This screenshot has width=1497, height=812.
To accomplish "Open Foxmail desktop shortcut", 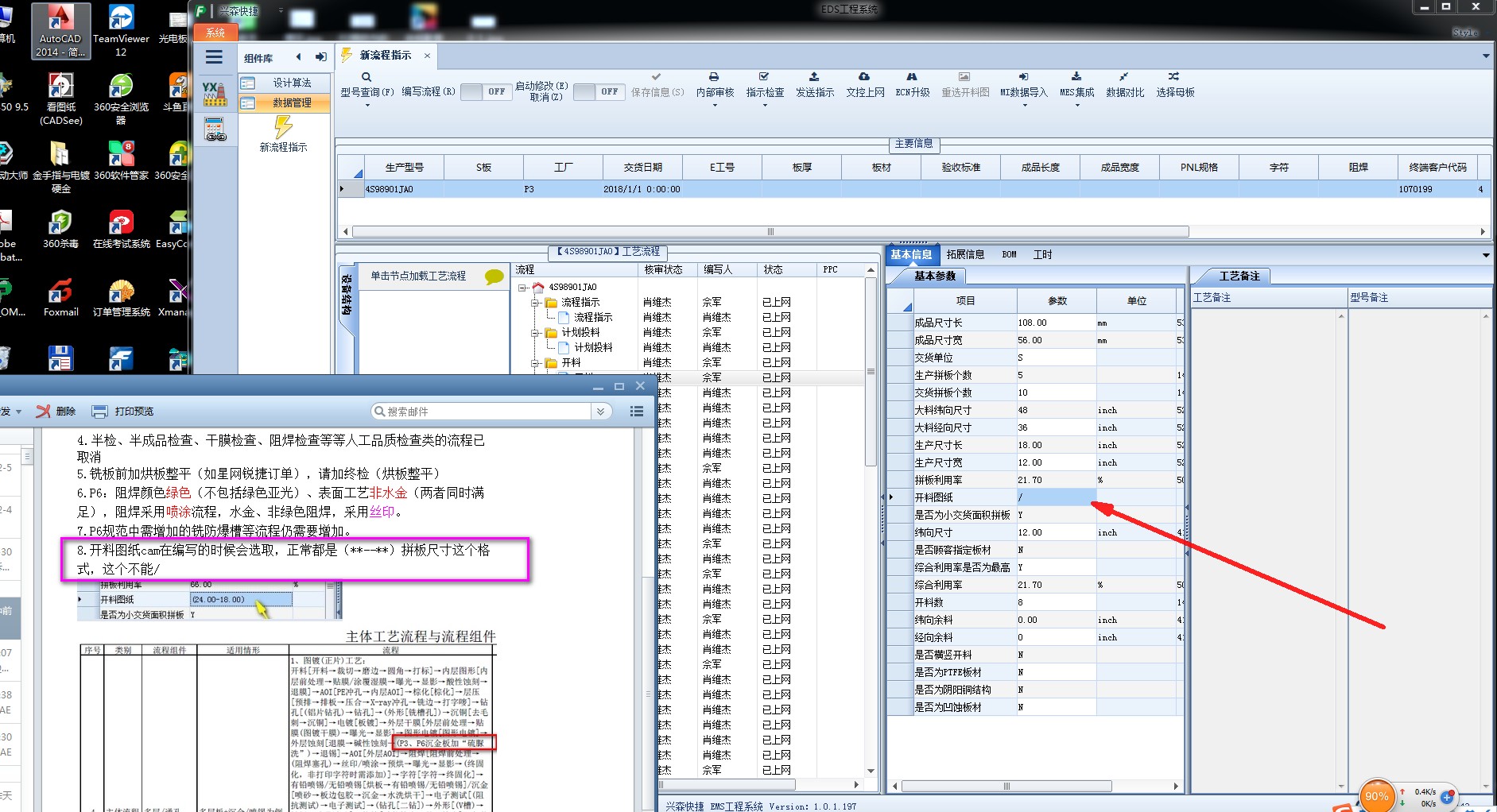I will click(x=60, y=297).
